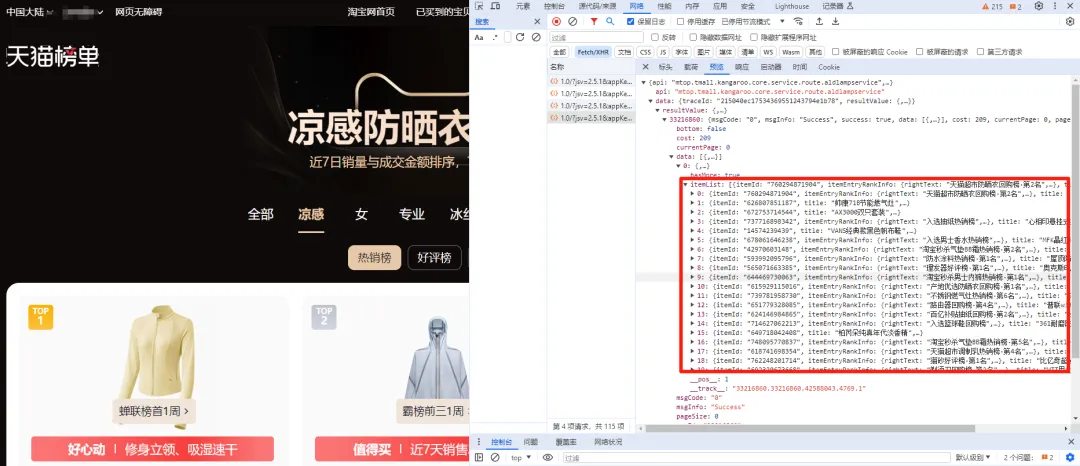Open the console top context dropdown
This screenshot has height=466, width=1080.
tap(521, 457)
